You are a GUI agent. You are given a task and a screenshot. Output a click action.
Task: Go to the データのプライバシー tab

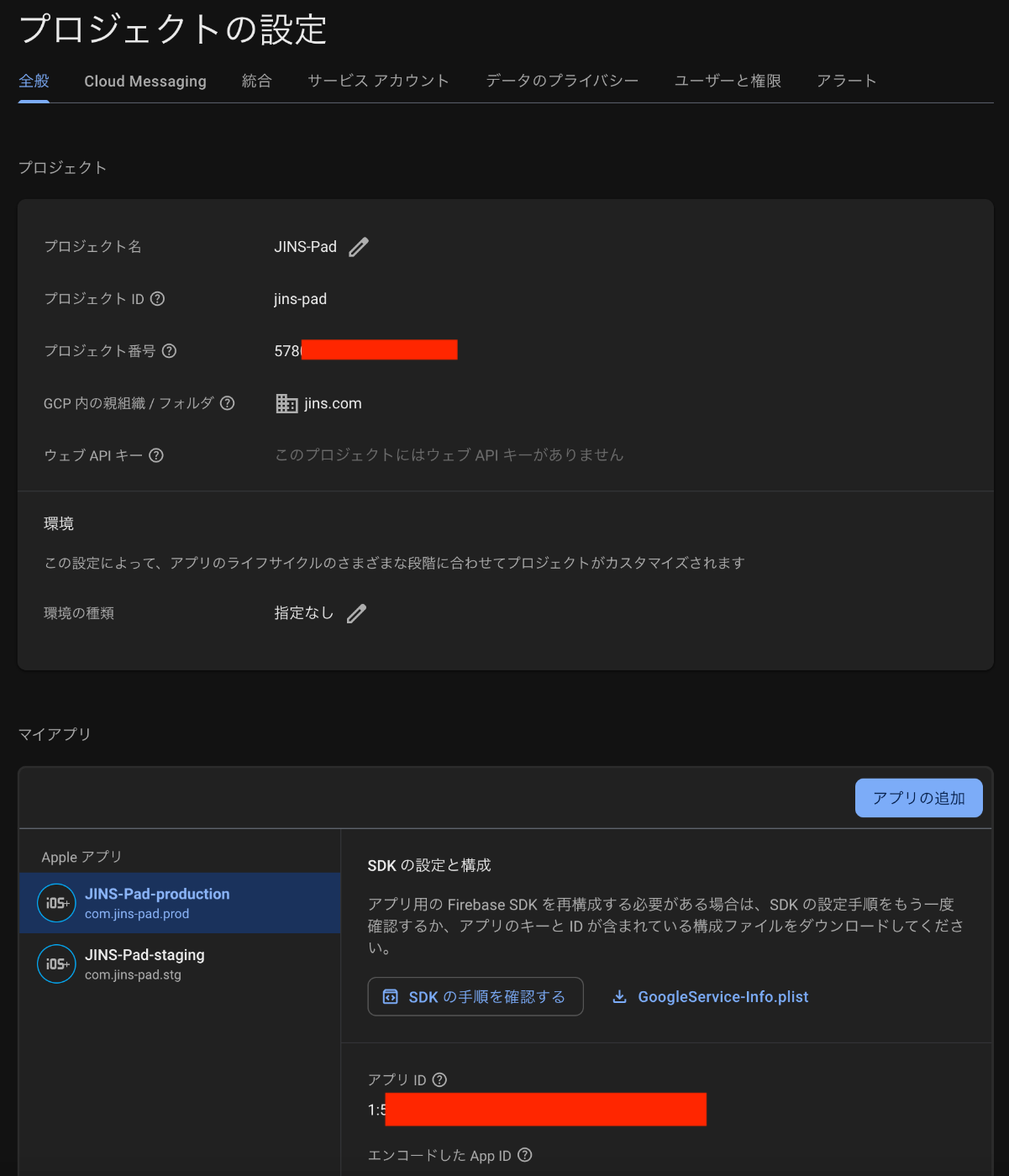pyautogui.click(x=562, y=81)
